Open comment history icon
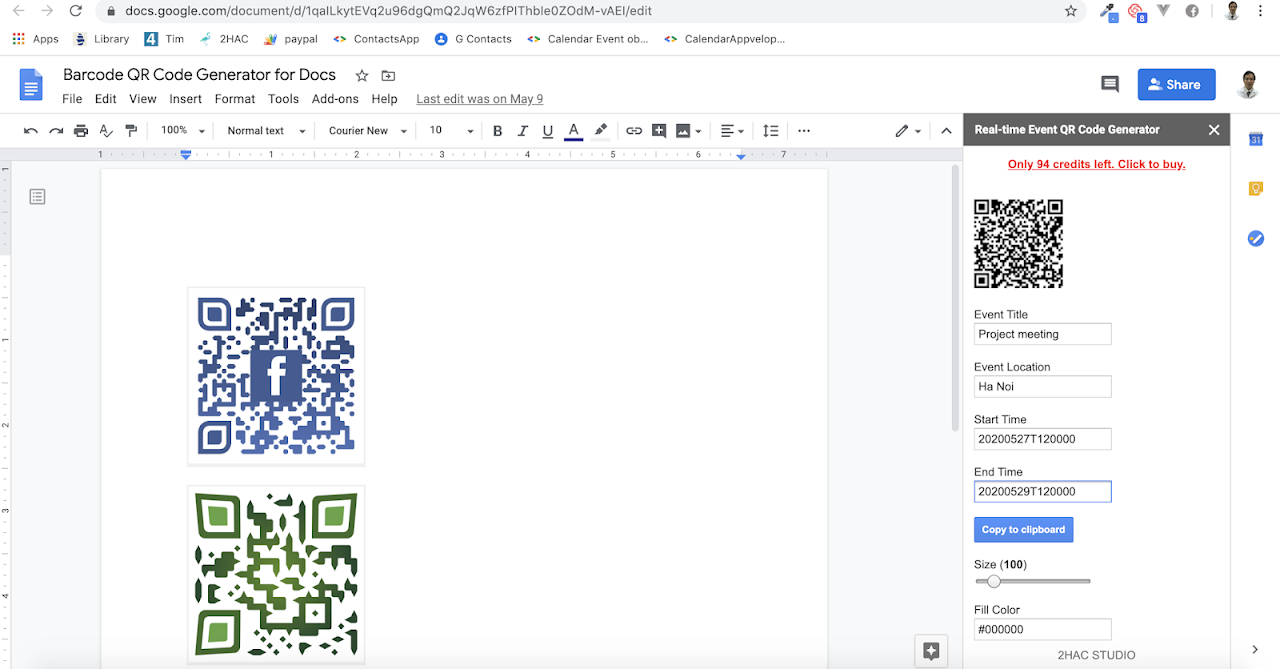This screenshot has width=1280, height=669. coord(1110,84)
